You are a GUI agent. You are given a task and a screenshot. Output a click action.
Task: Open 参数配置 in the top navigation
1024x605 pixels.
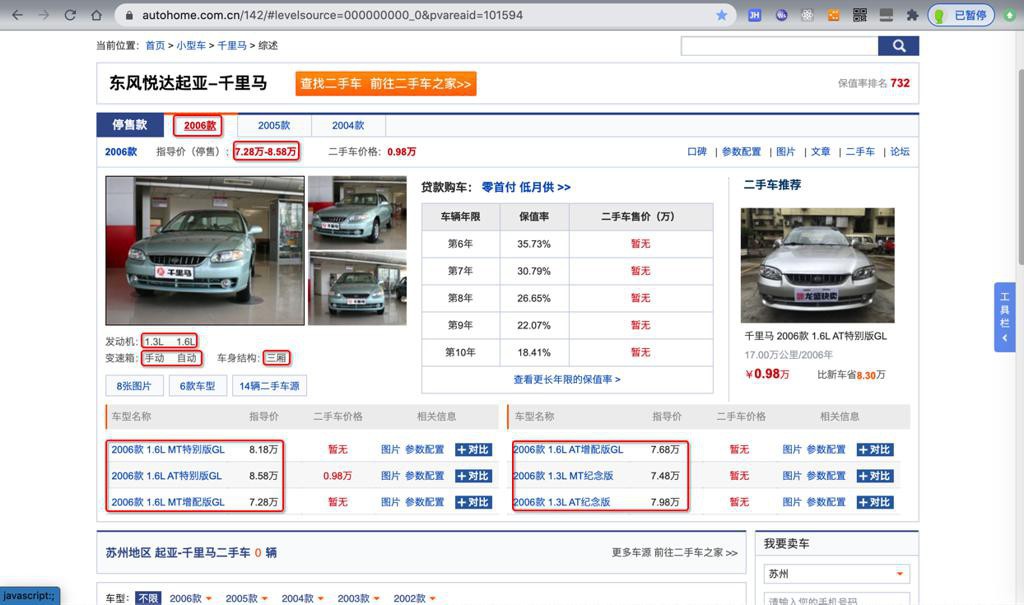point(741,152)
